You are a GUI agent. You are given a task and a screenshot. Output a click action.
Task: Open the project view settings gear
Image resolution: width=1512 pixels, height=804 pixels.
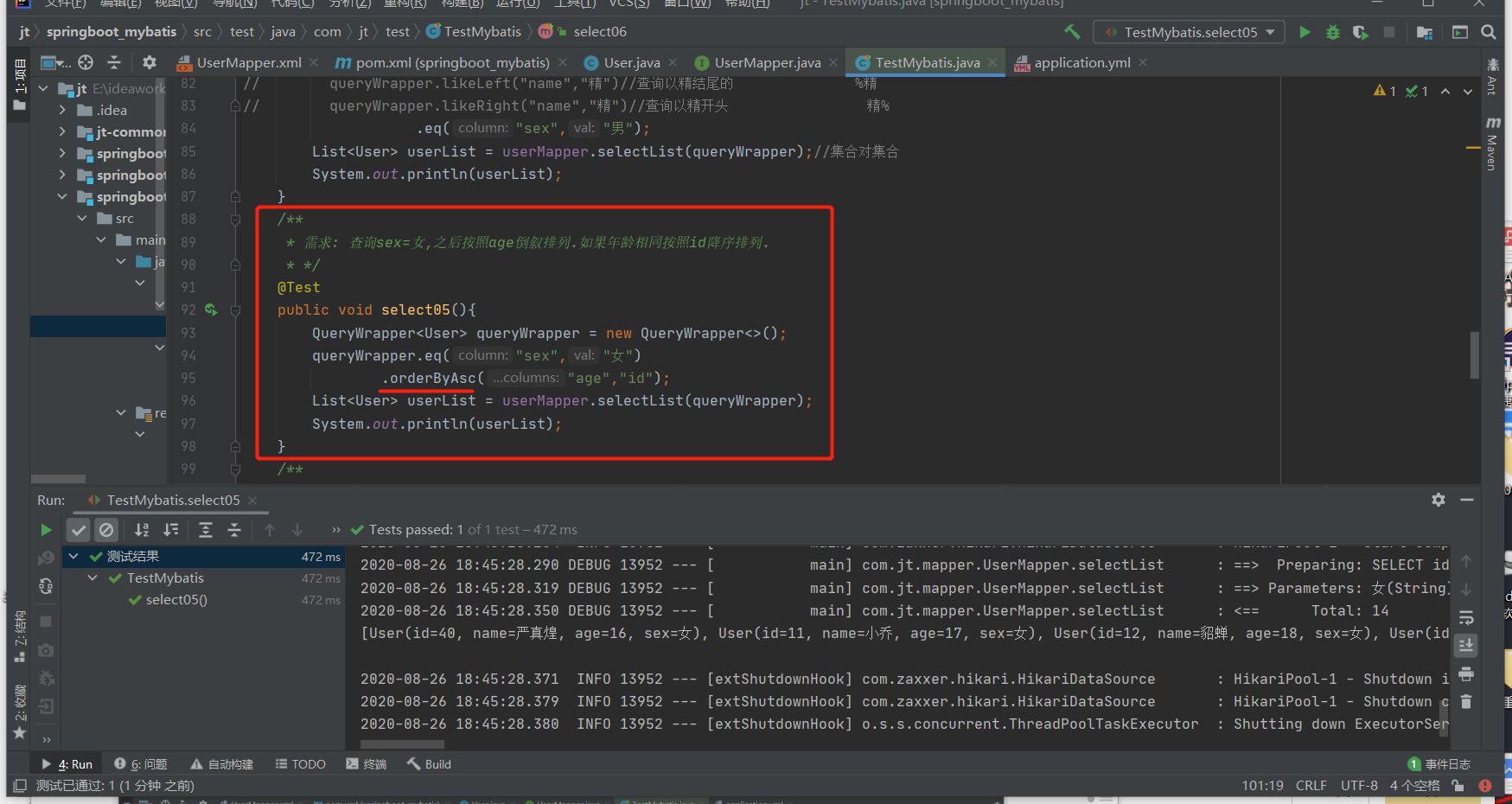click(150, 62)
